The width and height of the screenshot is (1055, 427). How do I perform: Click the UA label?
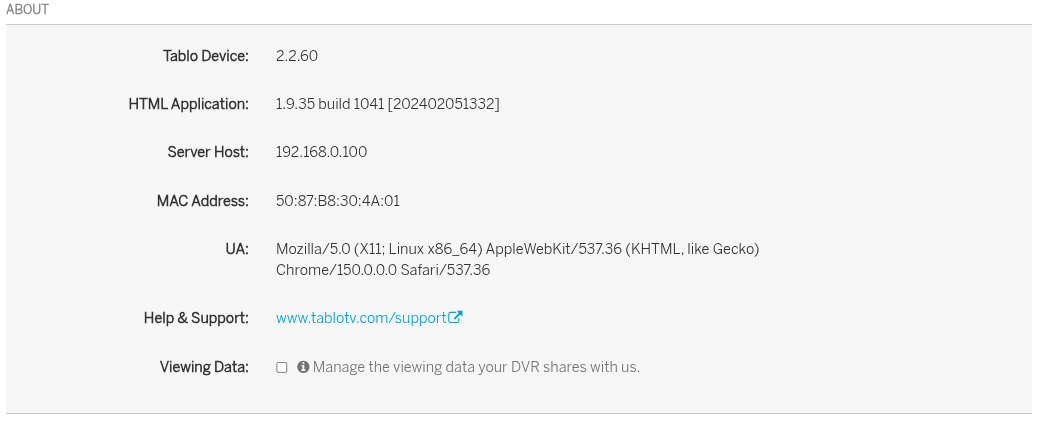click(x=237, y=249)
